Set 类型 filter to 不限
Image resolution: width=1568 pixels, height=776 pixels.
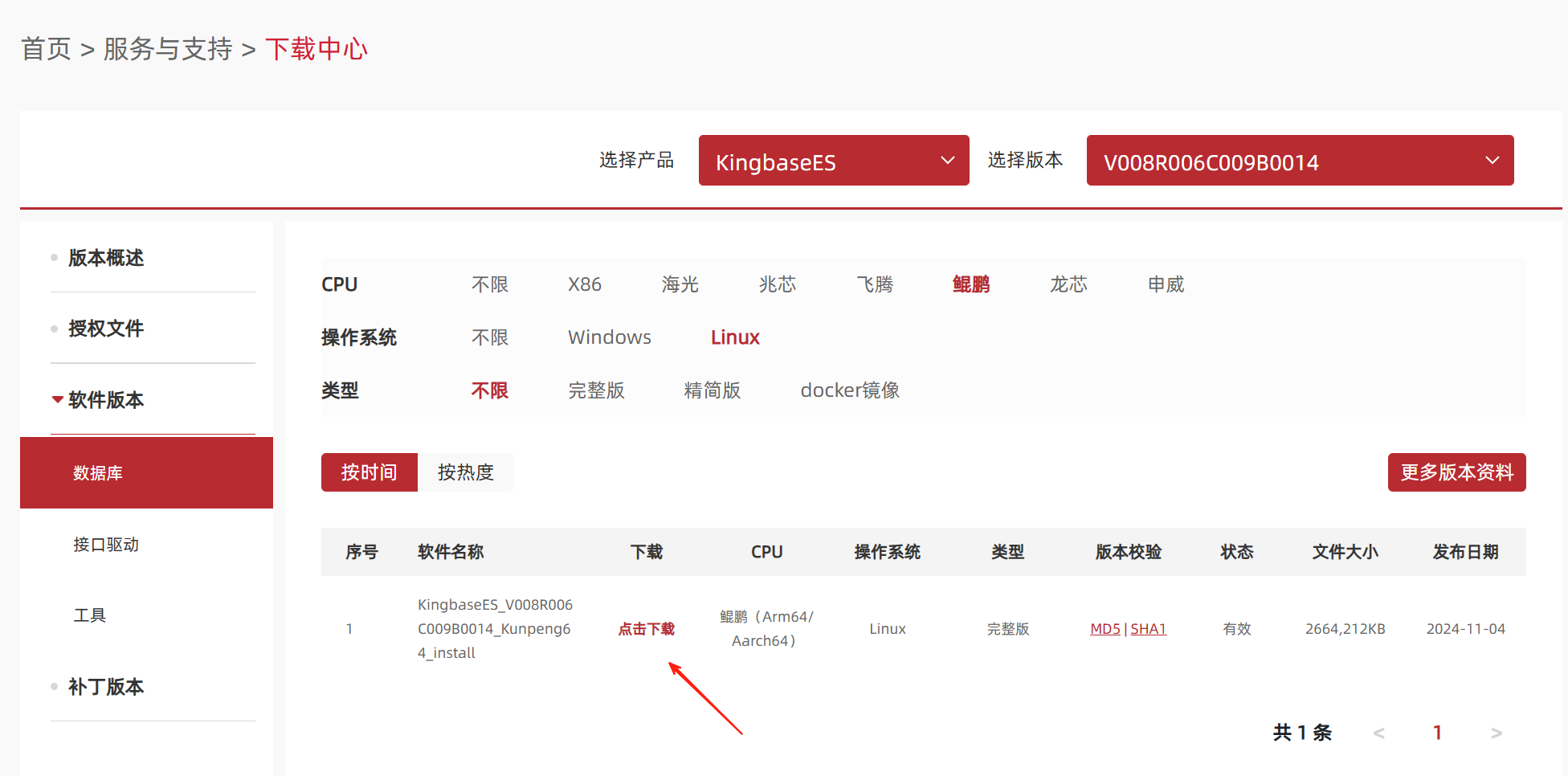[490, 390]
